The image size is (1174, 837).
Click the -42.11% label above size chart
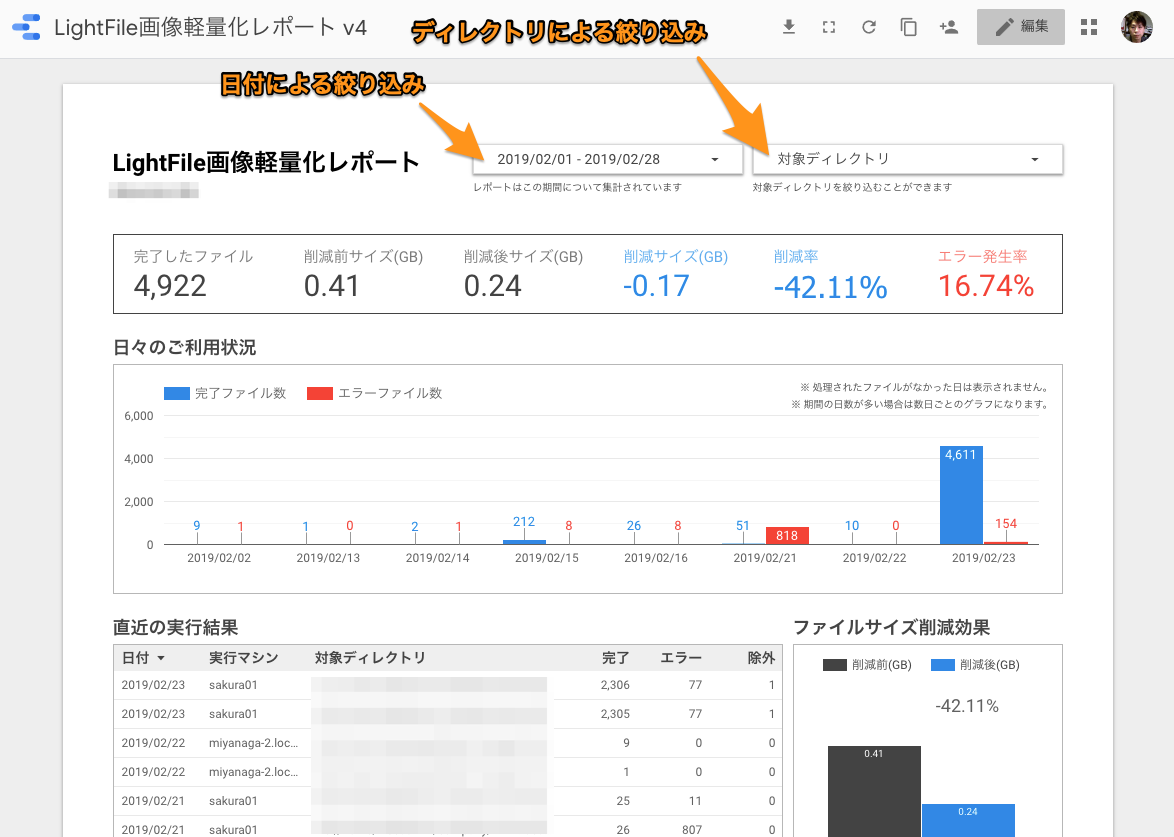(967, 706)
